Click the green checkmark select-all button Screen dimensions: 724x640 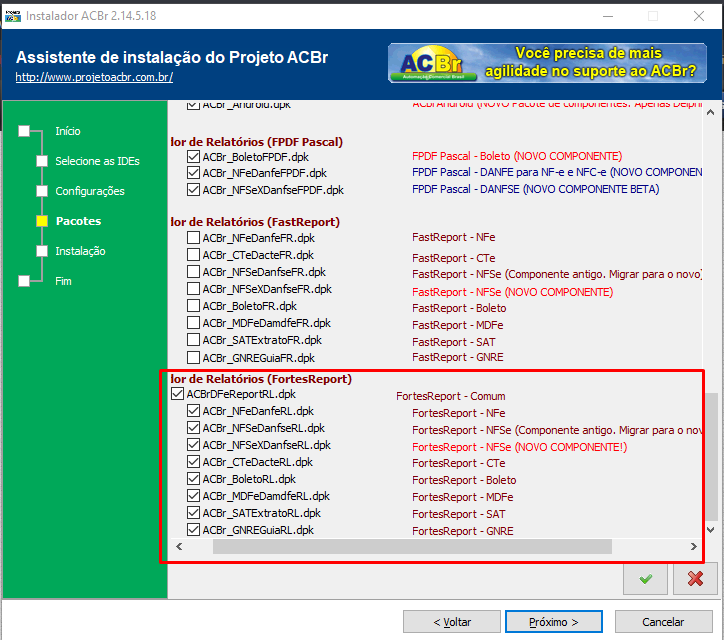point(645,579)
